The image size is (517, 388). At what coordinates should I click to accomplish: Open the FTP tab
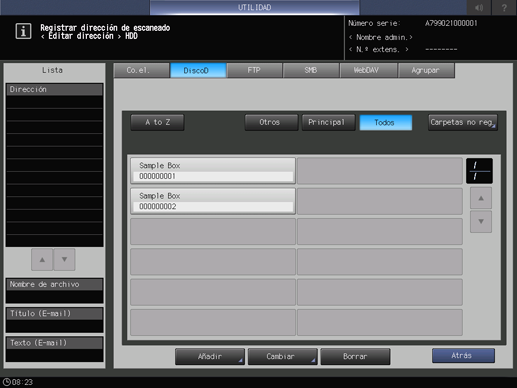[x=254, y=70]
